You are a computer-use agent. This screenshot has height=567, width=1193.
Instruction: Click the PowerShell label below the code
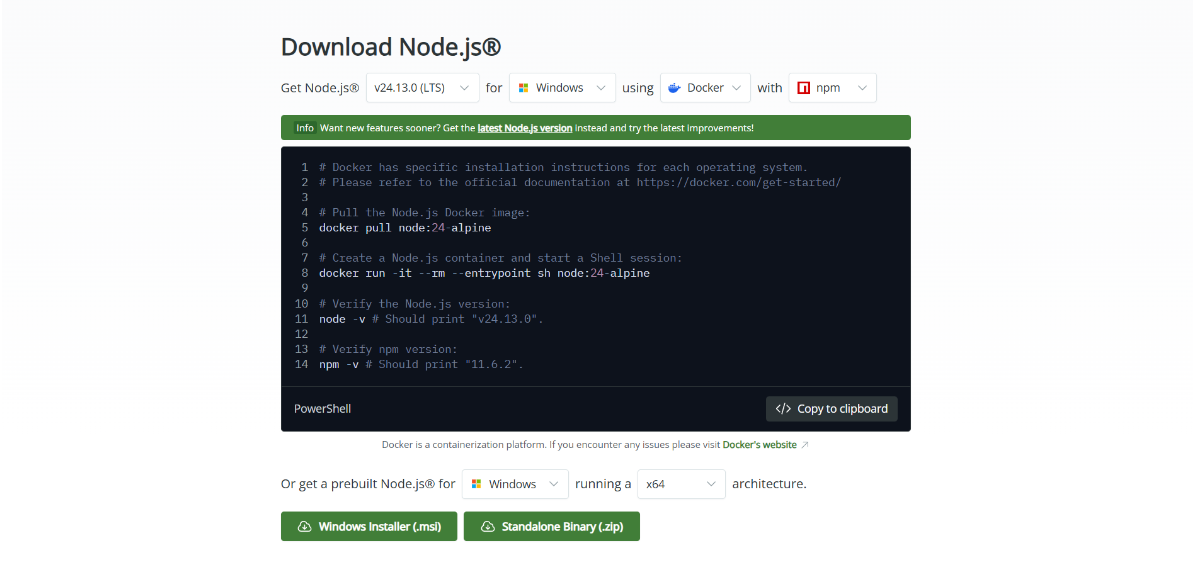(x=323, y=409)
